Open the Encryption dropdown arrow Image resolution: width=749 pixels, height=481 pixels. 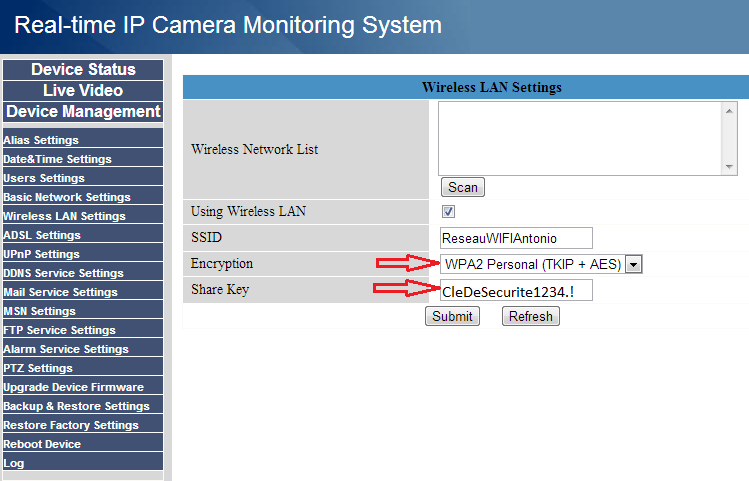click(x=634, y=264)
